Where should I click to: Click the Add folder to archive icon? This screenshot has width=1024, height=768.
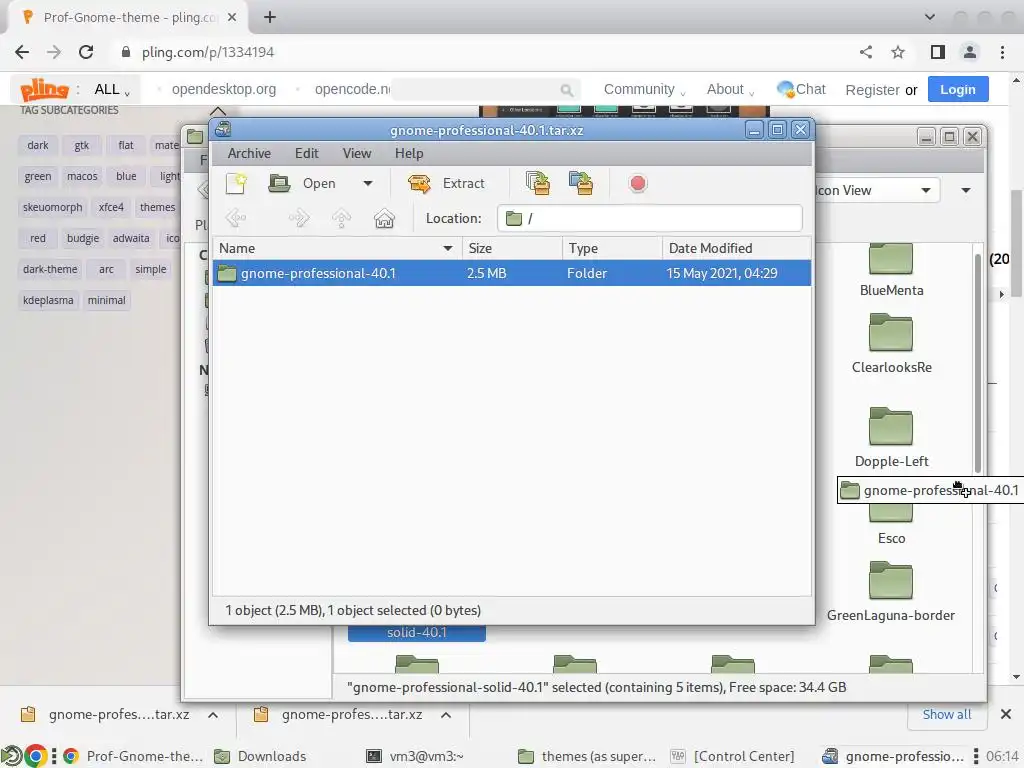pyautogui.click(x=581, y=184)
